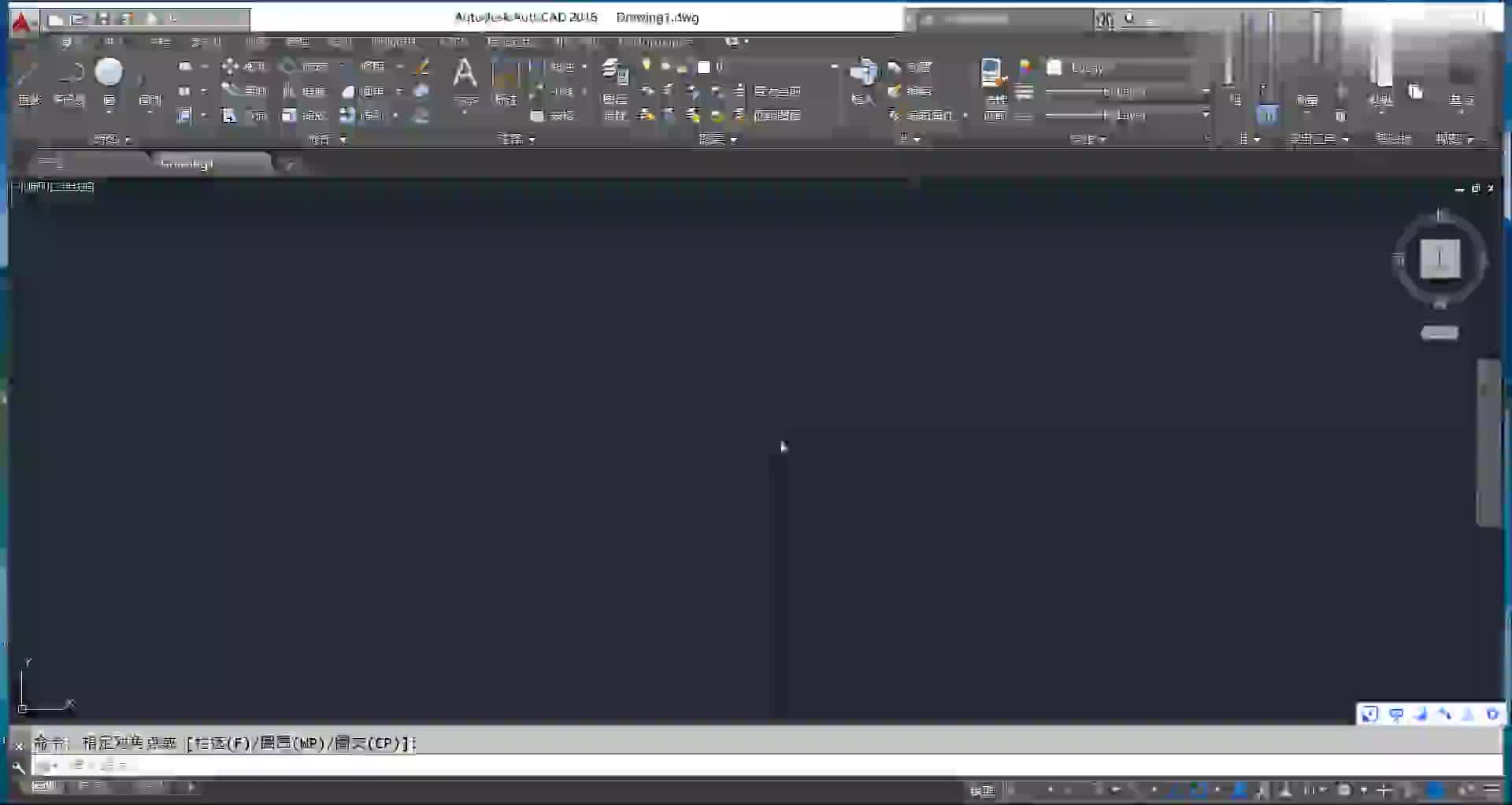This screenshot has height=805, width=1512.
Task: Select the Fillet tool in the Modify panel
Action: [364, 91]
